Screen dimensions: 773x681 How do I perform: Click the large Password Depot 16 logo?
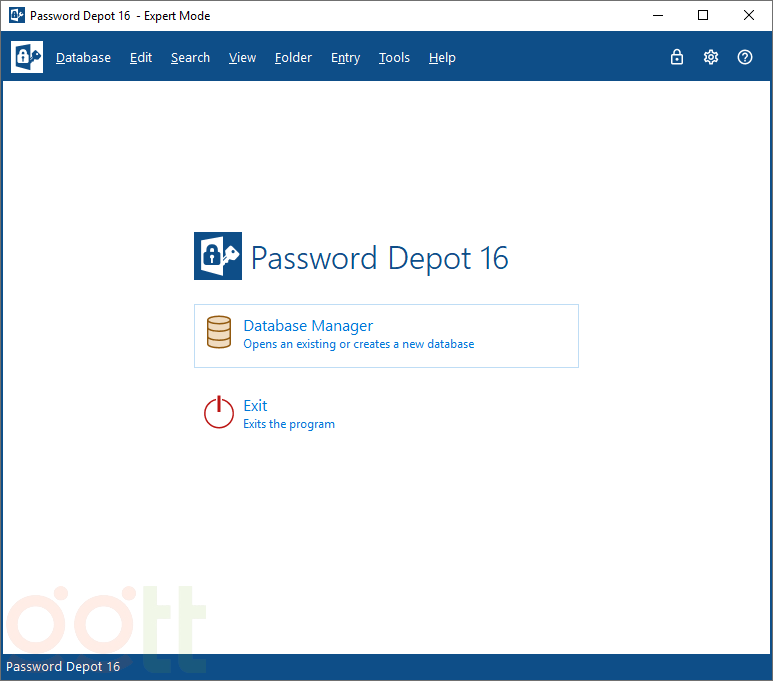(218, 256)
